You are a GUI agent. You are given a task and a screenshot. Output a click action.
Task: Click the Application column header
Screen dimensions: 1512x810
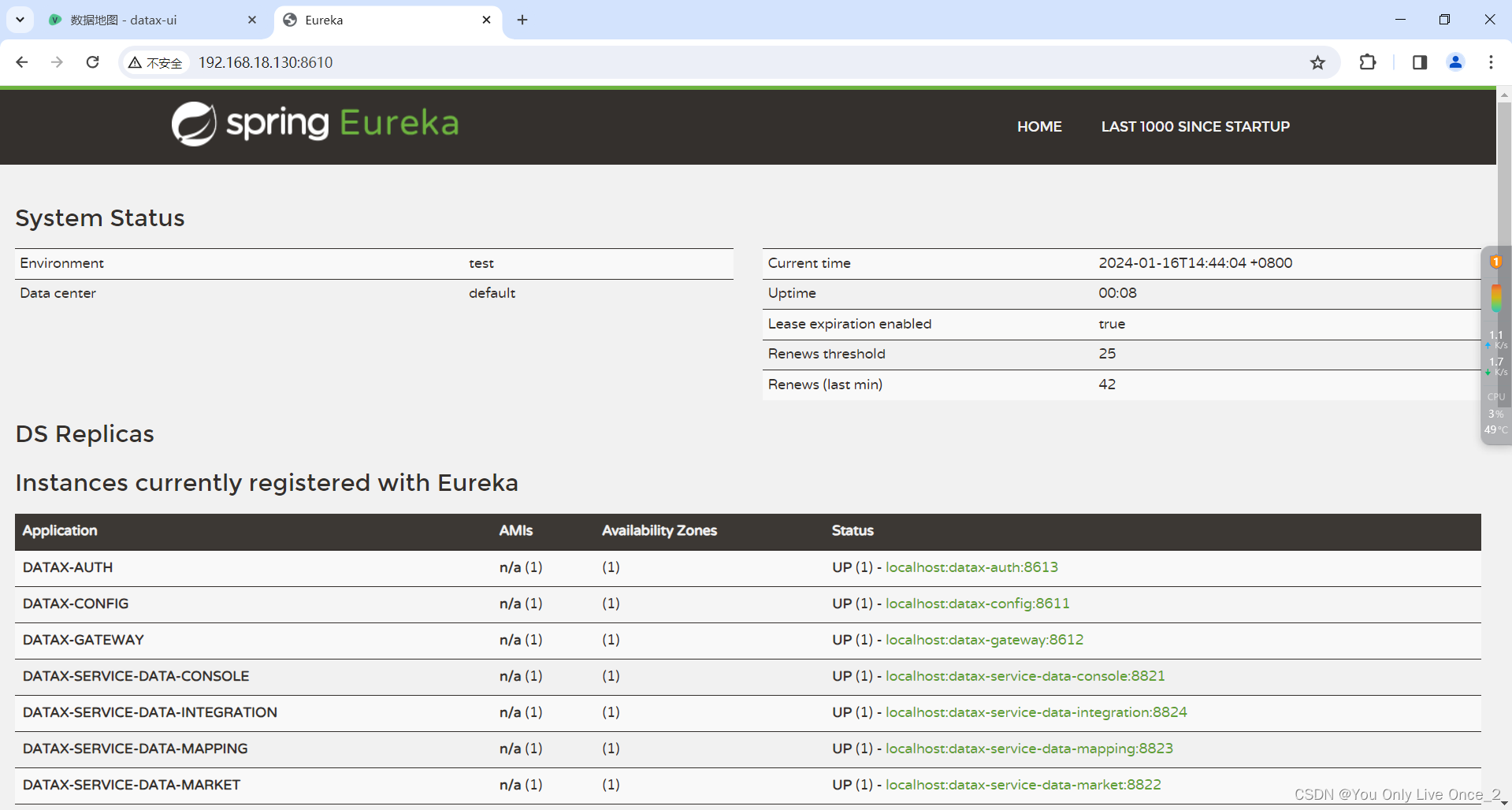coord(60,531)
